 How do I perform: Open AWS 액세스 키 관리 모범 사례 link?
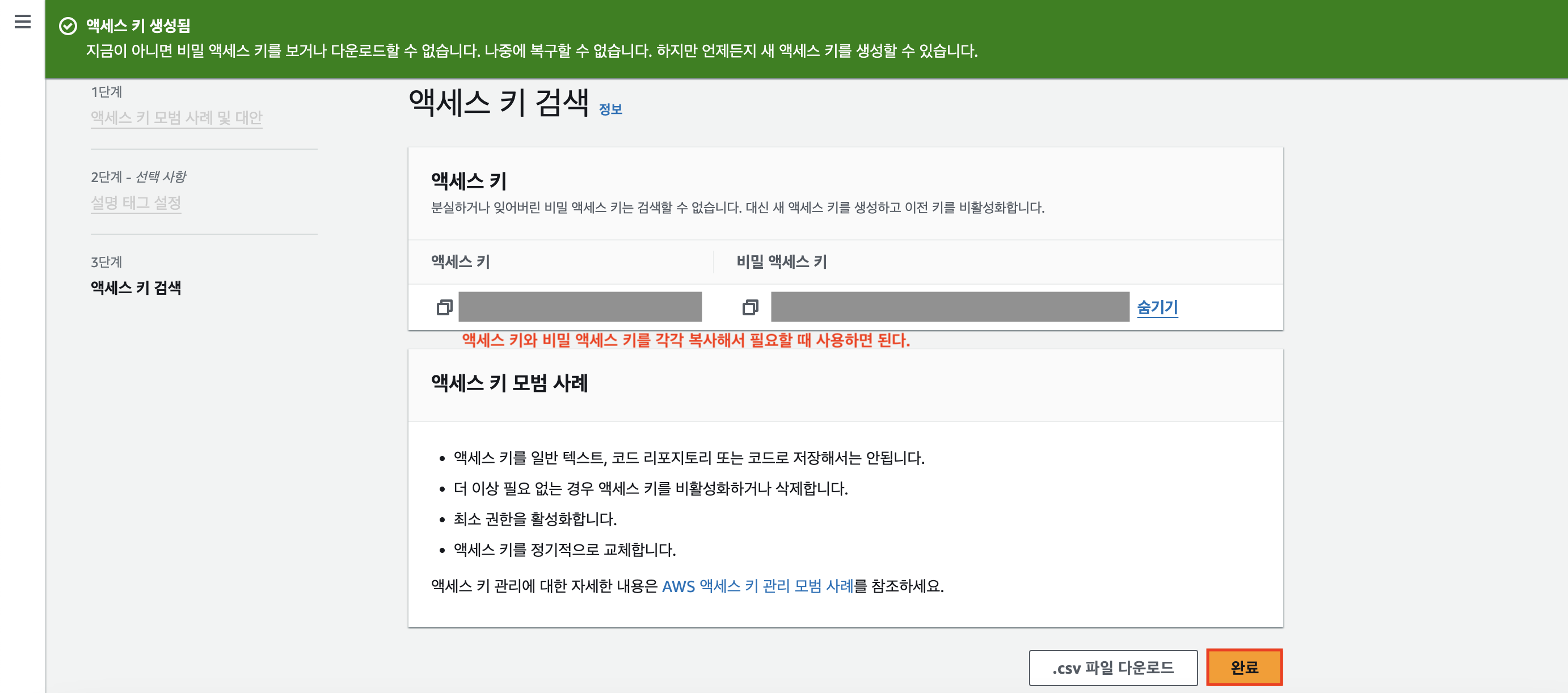pos(757,586)
